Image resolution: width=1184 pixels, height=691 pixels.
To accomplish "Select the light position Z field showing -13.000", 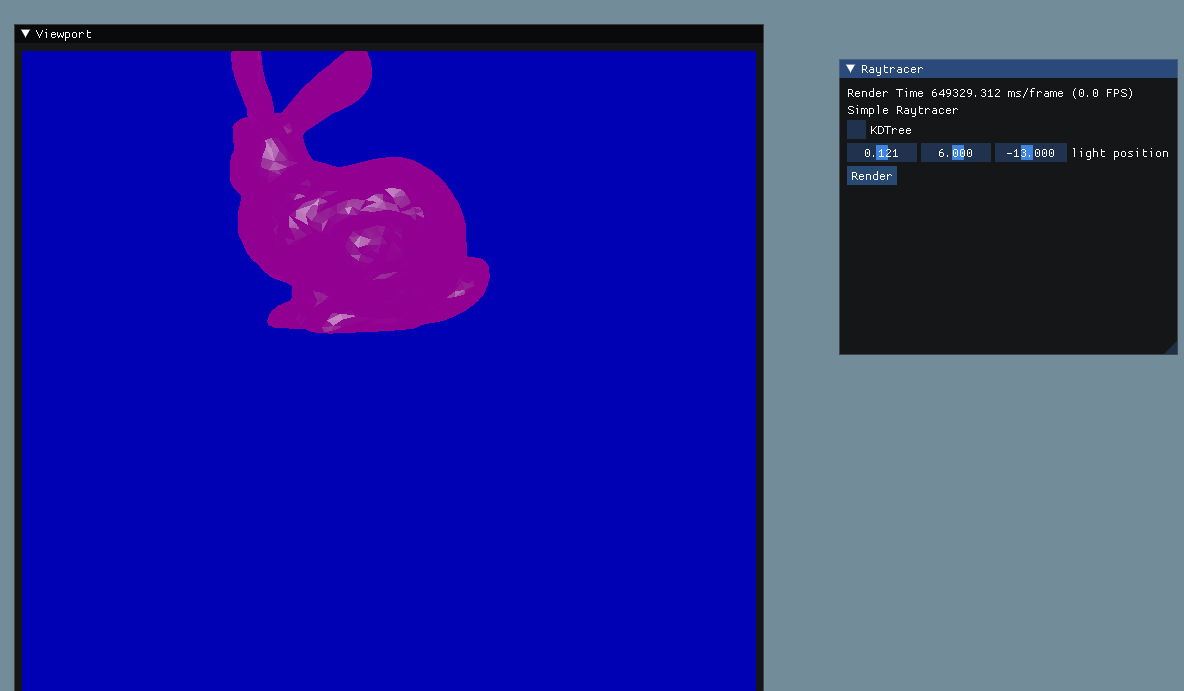I will 1029,153.
